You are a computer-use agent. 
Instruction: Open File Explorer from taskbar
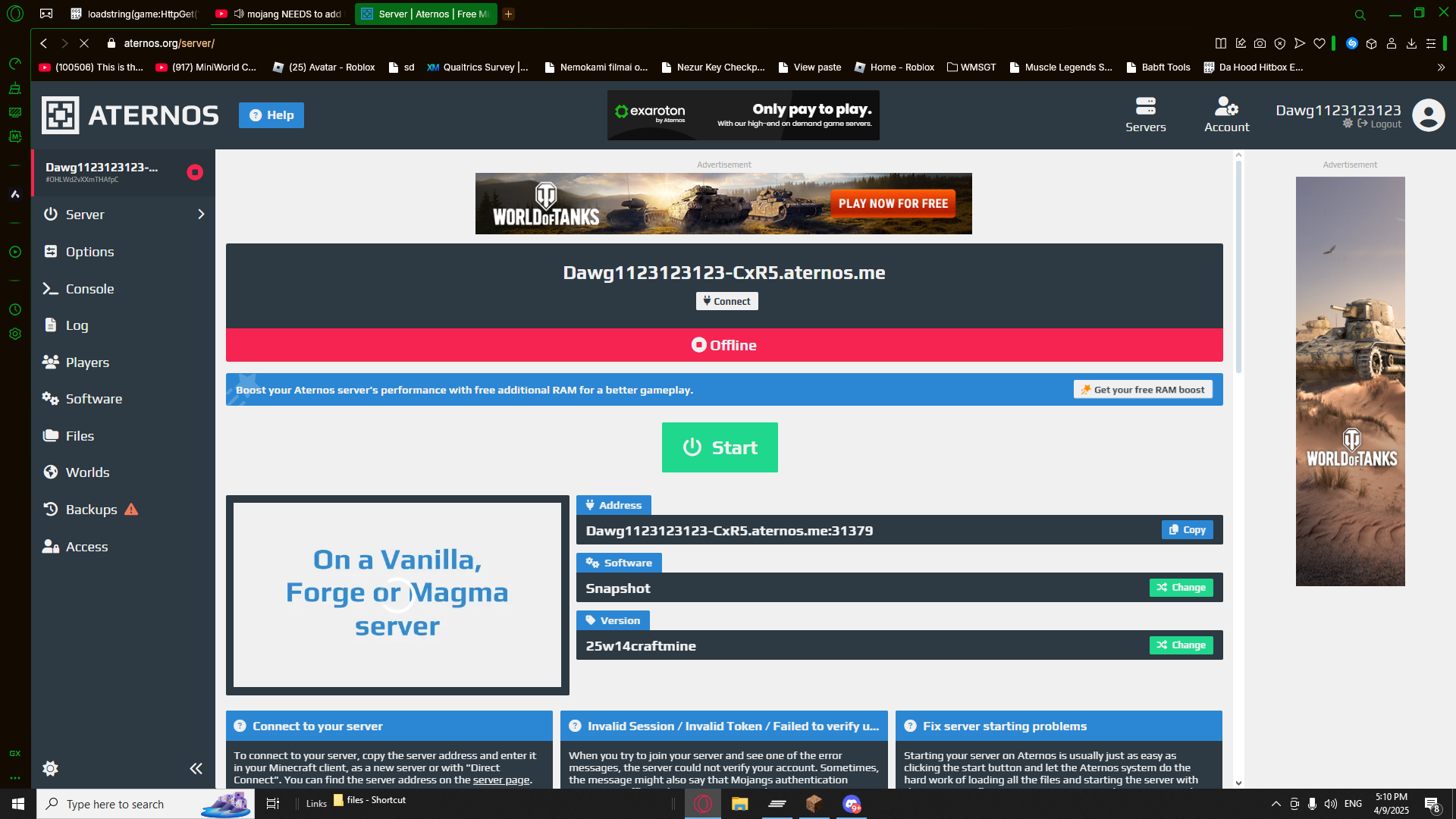(x=739, y=804)
